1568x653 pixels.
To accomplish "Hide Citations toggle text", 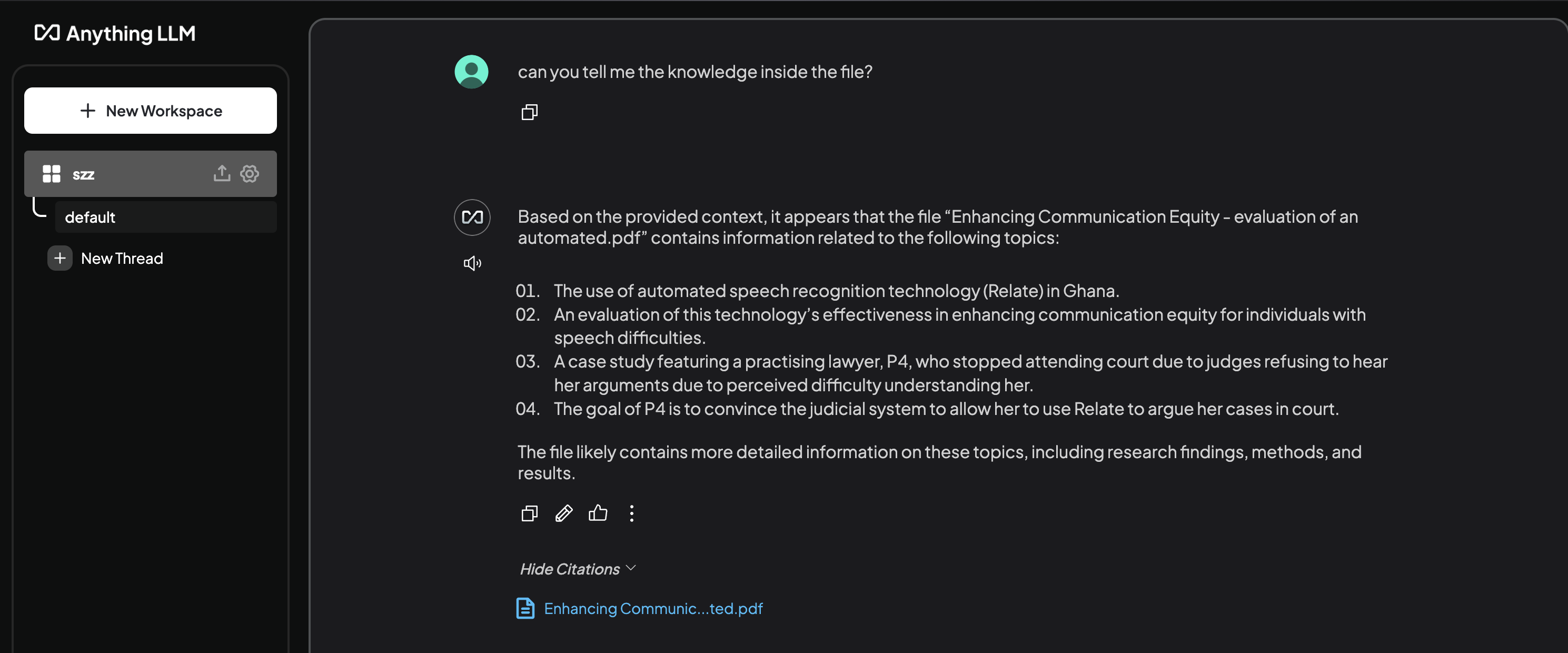I will tap(570, 568).
